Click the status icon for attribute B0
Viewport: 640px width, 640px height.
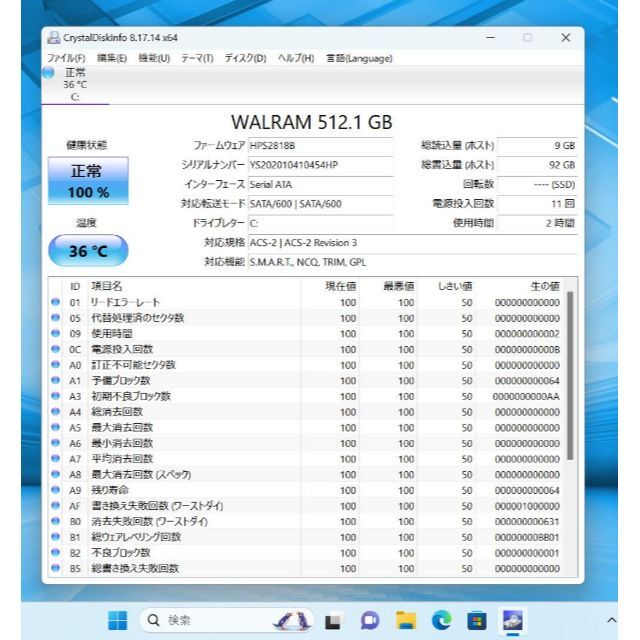coord(56,521)
